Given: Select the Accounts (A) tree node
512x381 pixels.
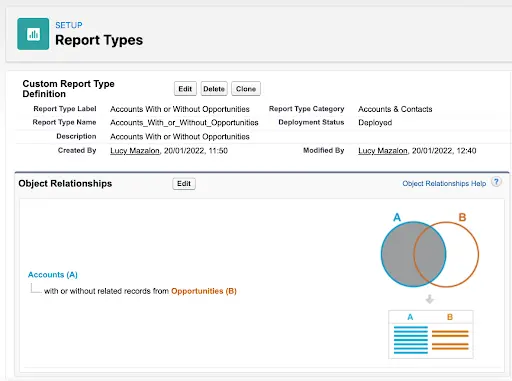Looking at the screenshot, I should tap(53, 275).
